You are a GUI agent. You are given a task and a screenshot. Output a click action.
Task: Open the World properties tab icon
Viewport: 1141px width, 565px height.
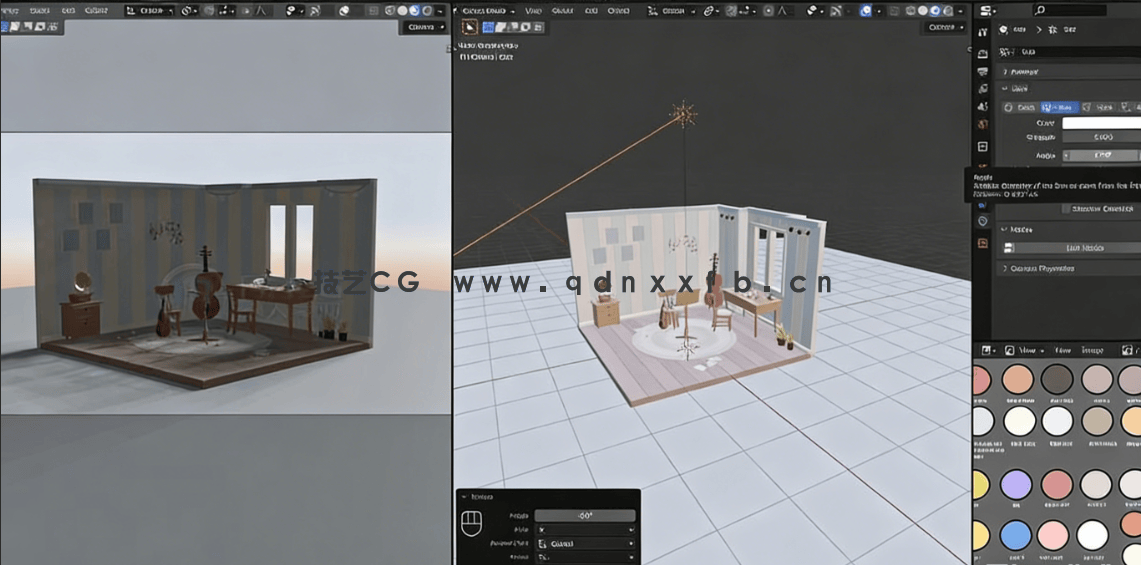(983, 125)
